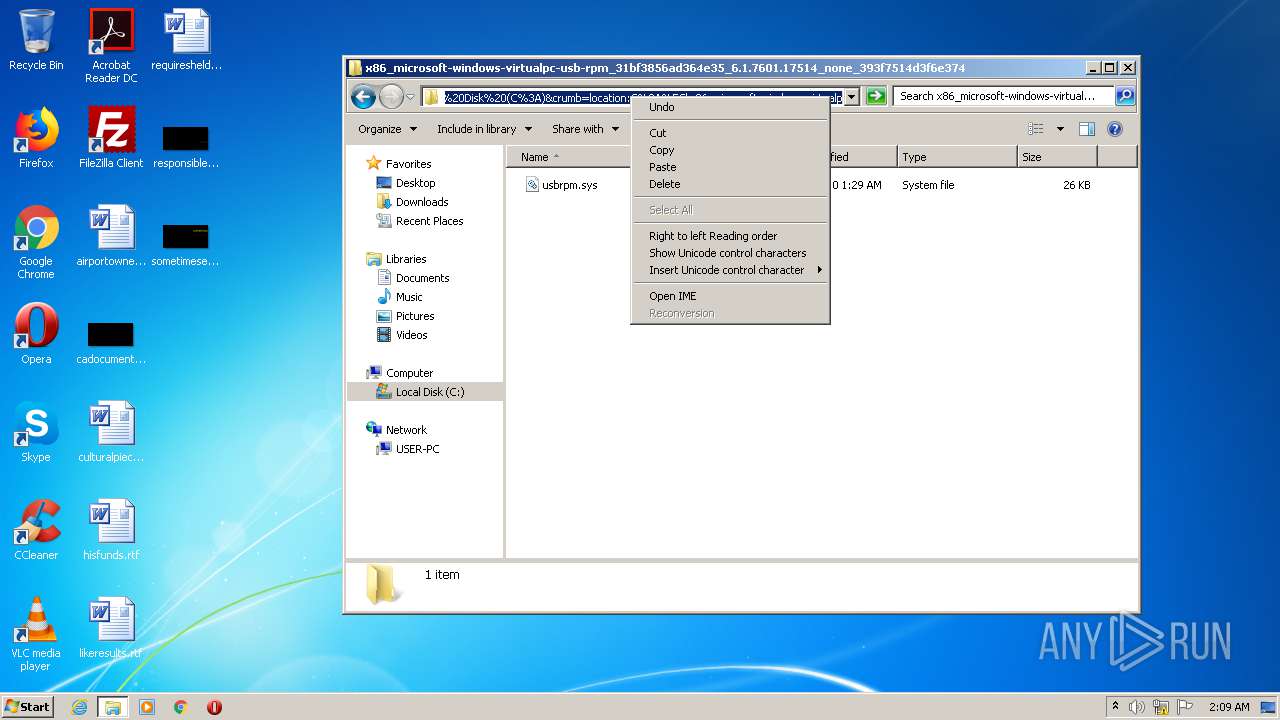
Task: Toggle Right to left Reading order
Action: [712, 236]
